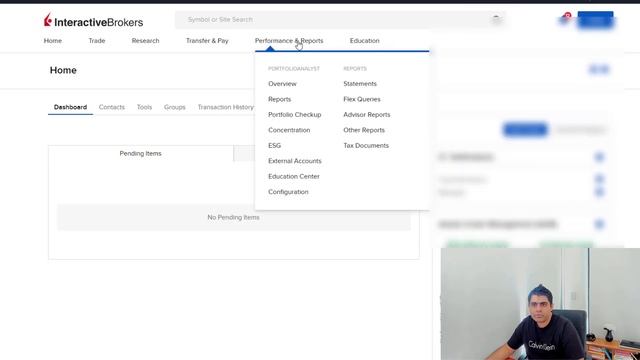Open the ESG item
The image size is (640, 360).
coord(274,146)
